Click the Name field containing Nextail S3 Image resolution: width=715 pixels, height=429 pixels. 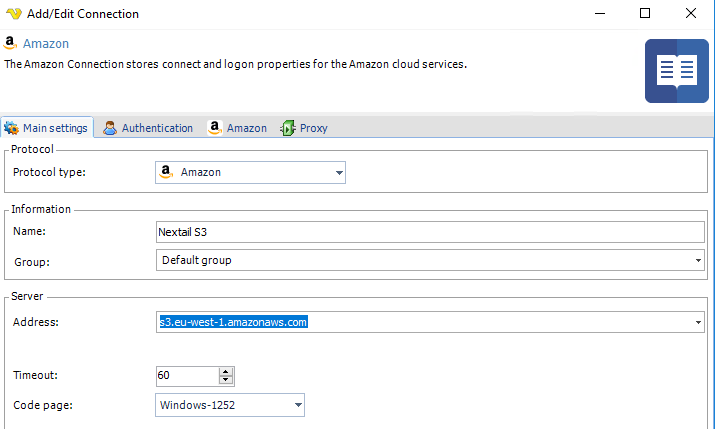click(430, 231)
